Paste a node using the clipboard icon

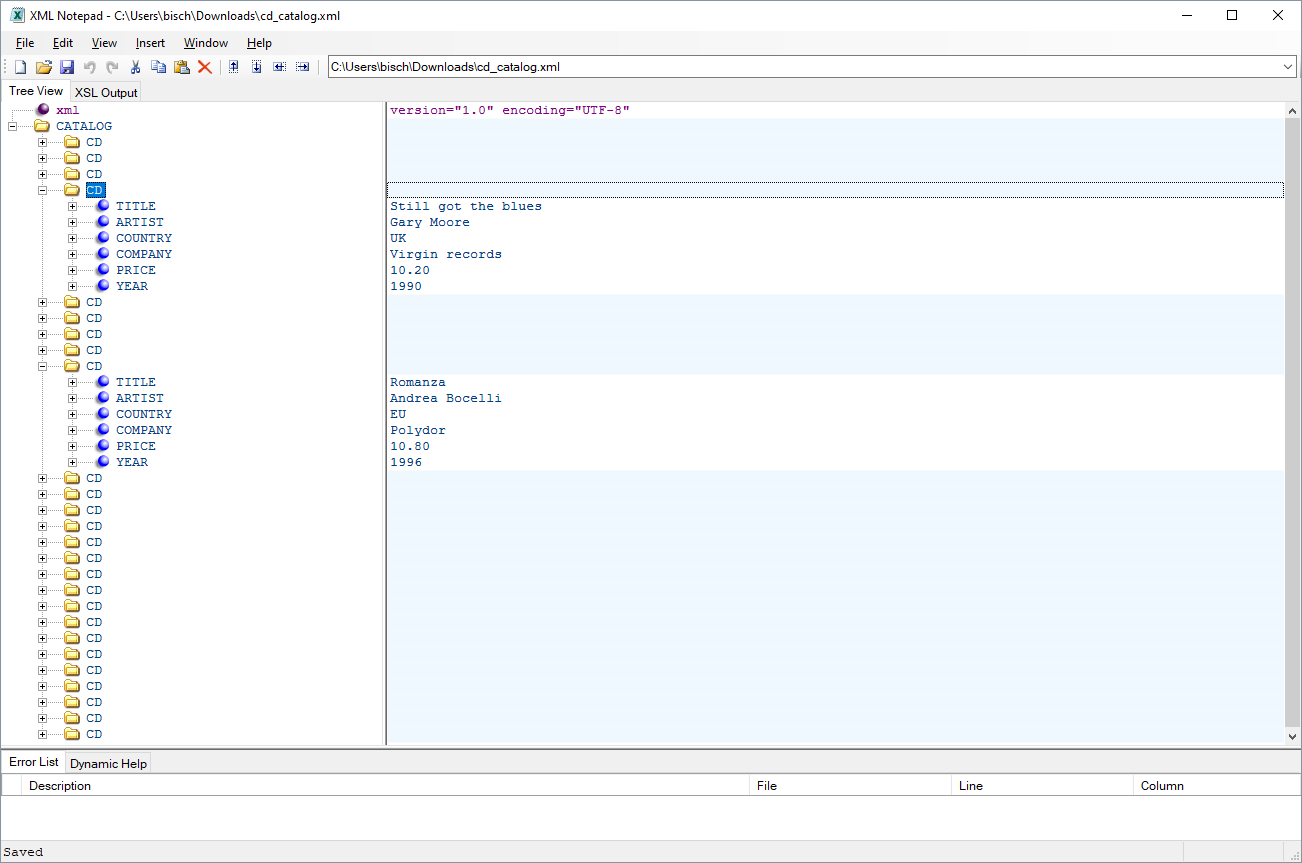183,66
